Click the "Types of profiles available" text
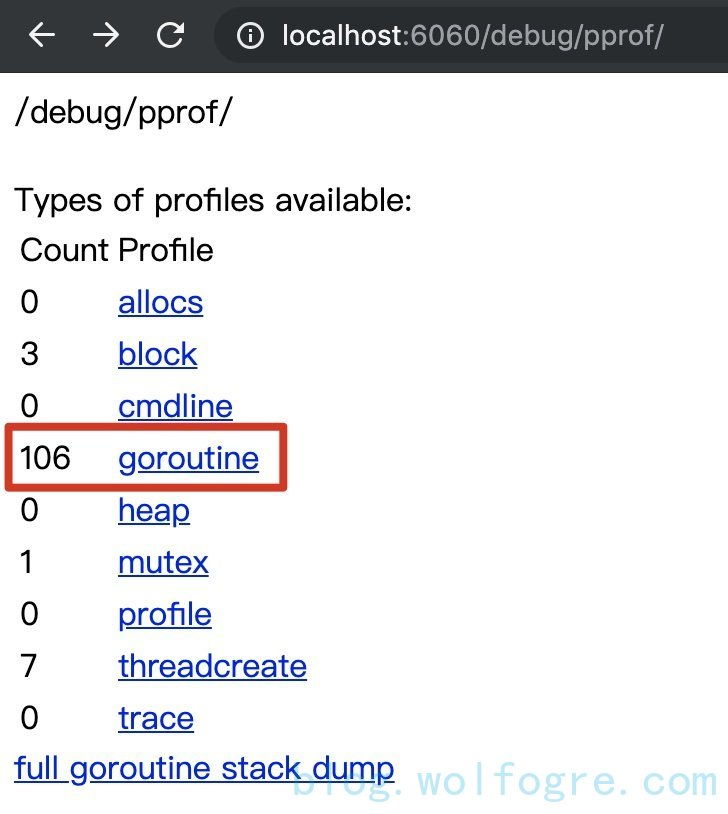728x814 pixels. [213, 200]
